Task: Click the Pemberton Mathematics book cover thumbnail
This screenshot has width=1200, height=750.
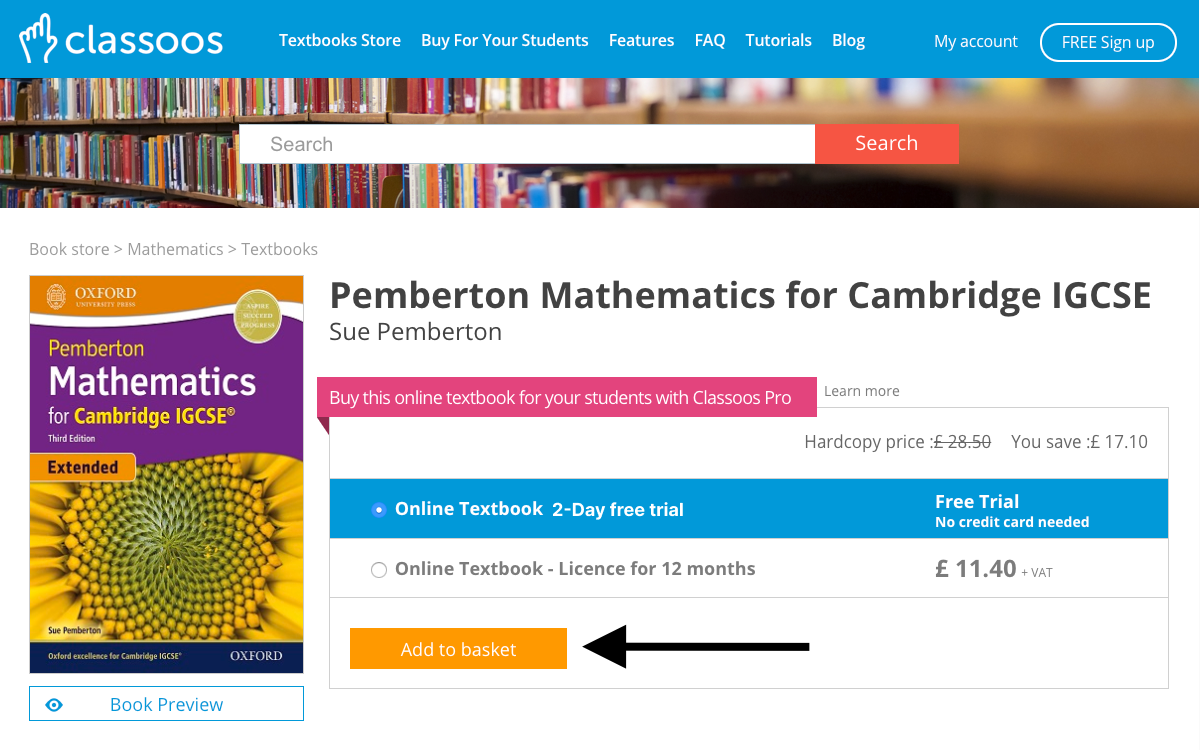Action: click(x=166, y=474)
